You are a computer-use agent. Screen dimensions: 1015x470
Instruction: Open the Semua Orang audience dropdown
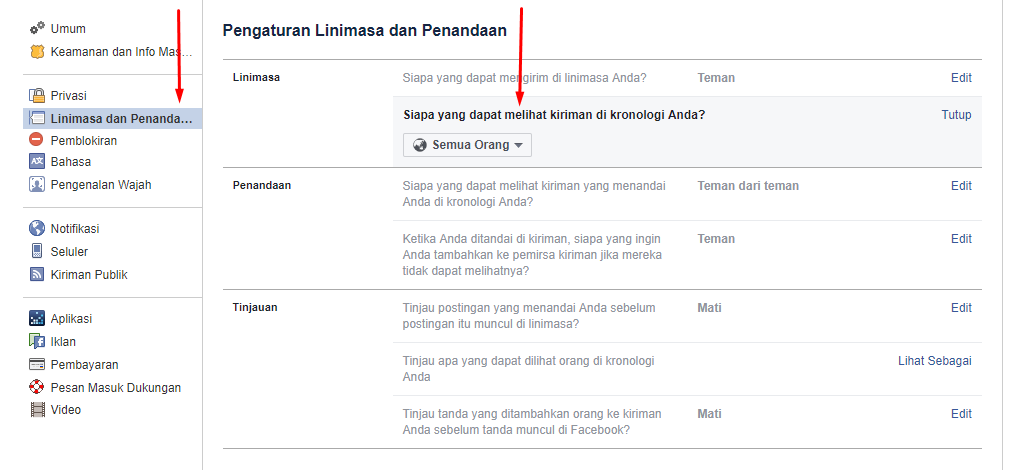(x=468, y=145)
